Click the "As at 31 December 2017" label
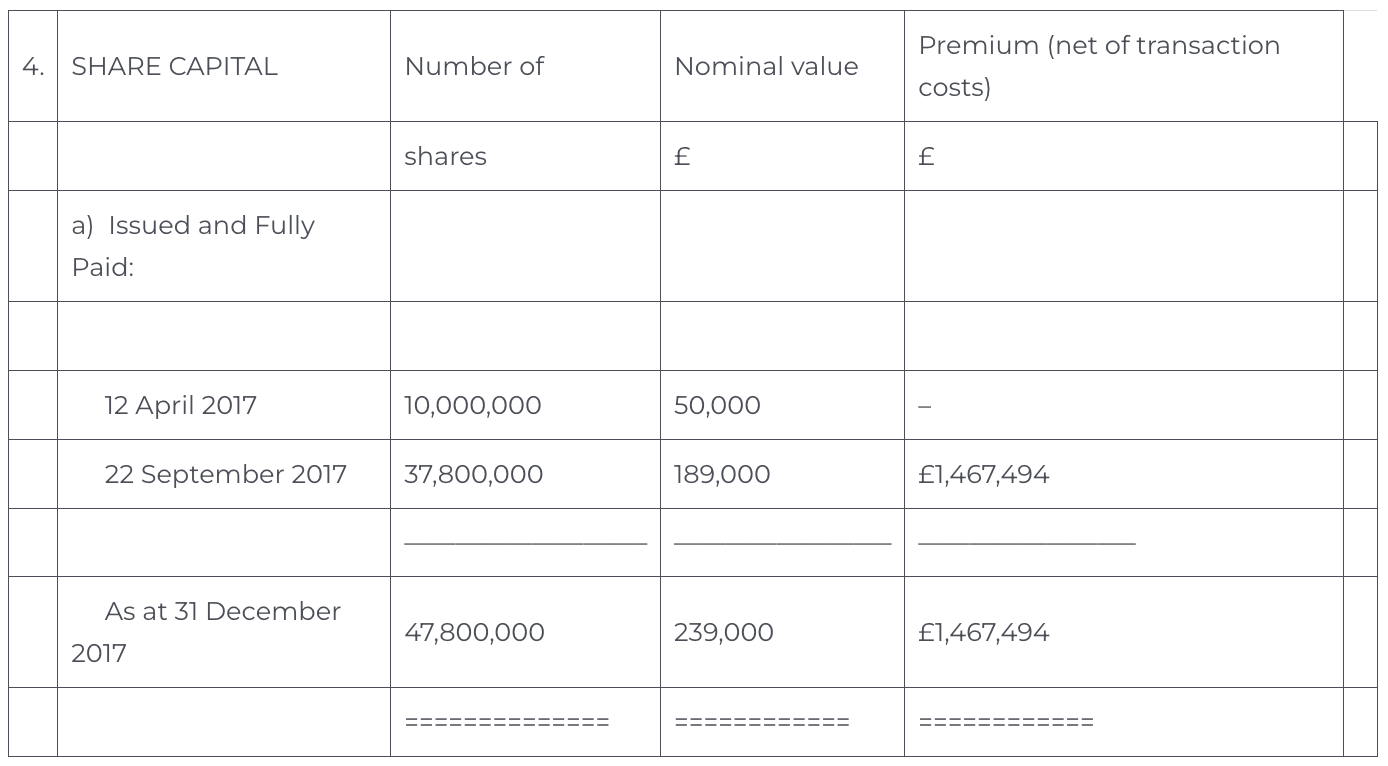The width and height of the screenshot is (1388, 766). click(205, 632)
